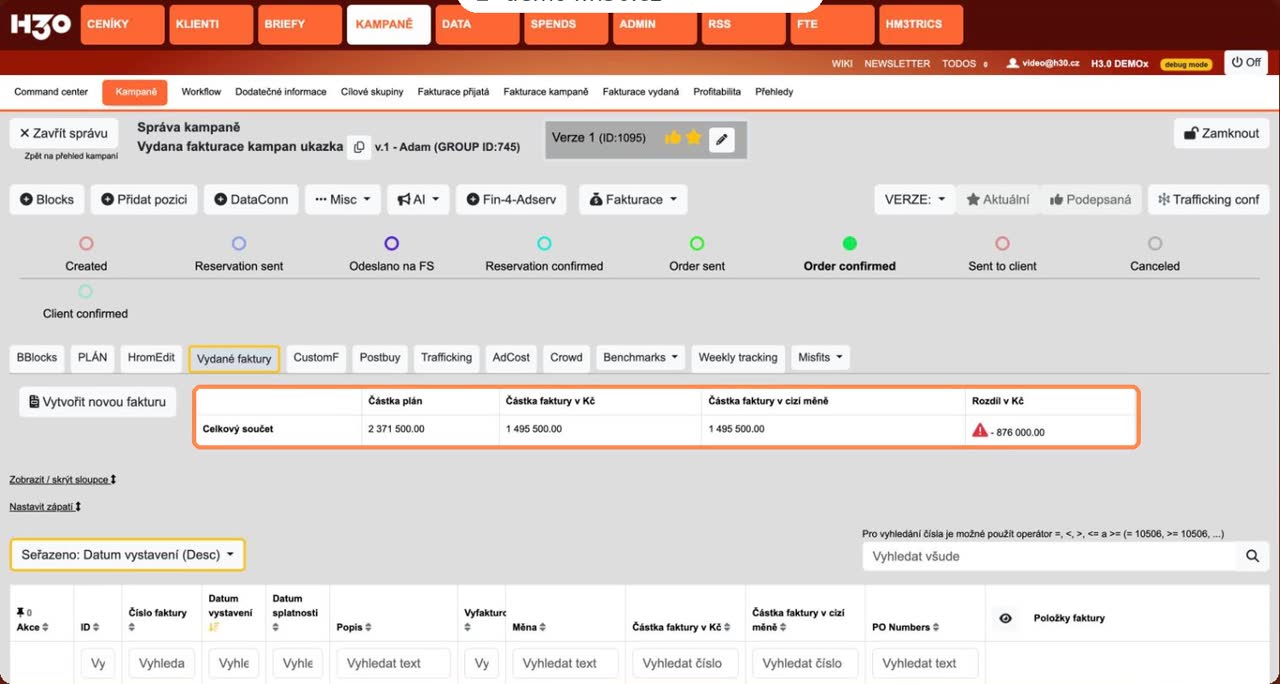Toggle the eye icon for Položky faktury

point(1006,619)
